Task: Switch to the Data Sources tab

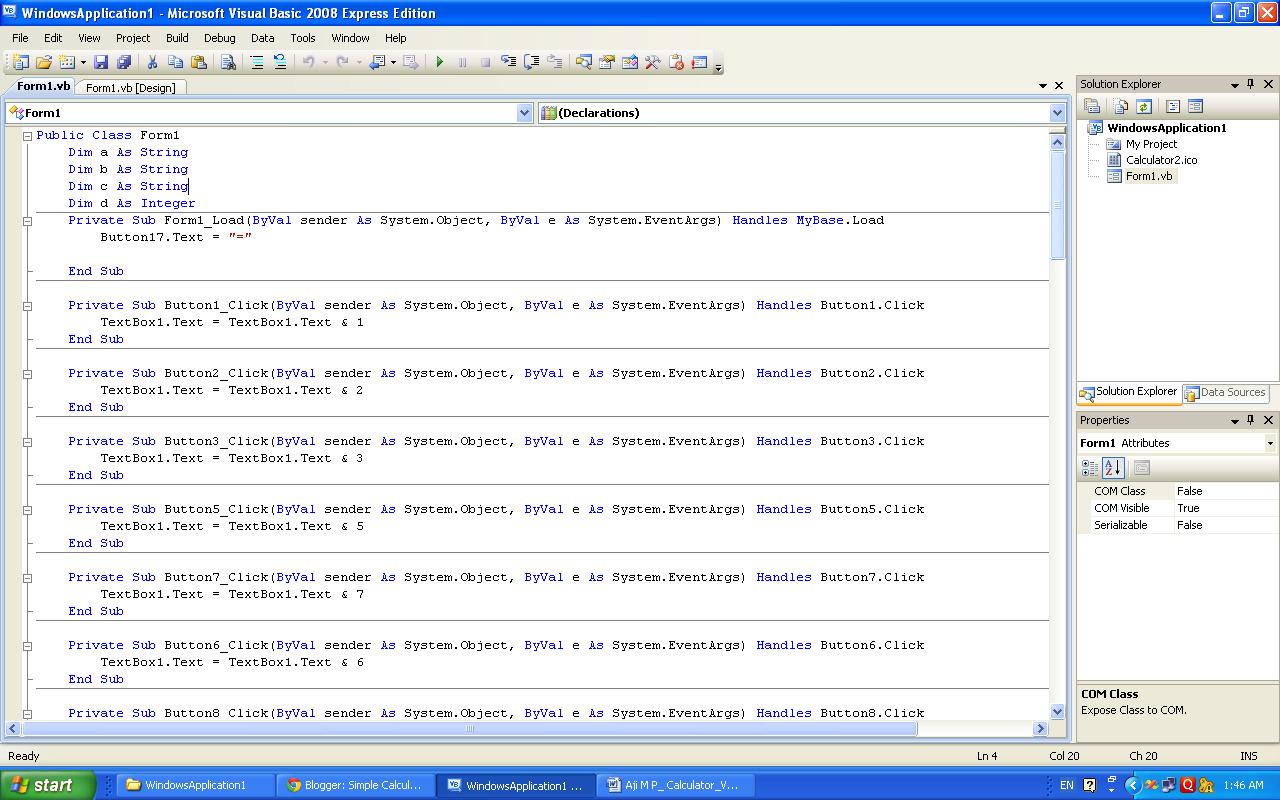Action: click(1226, 393)
